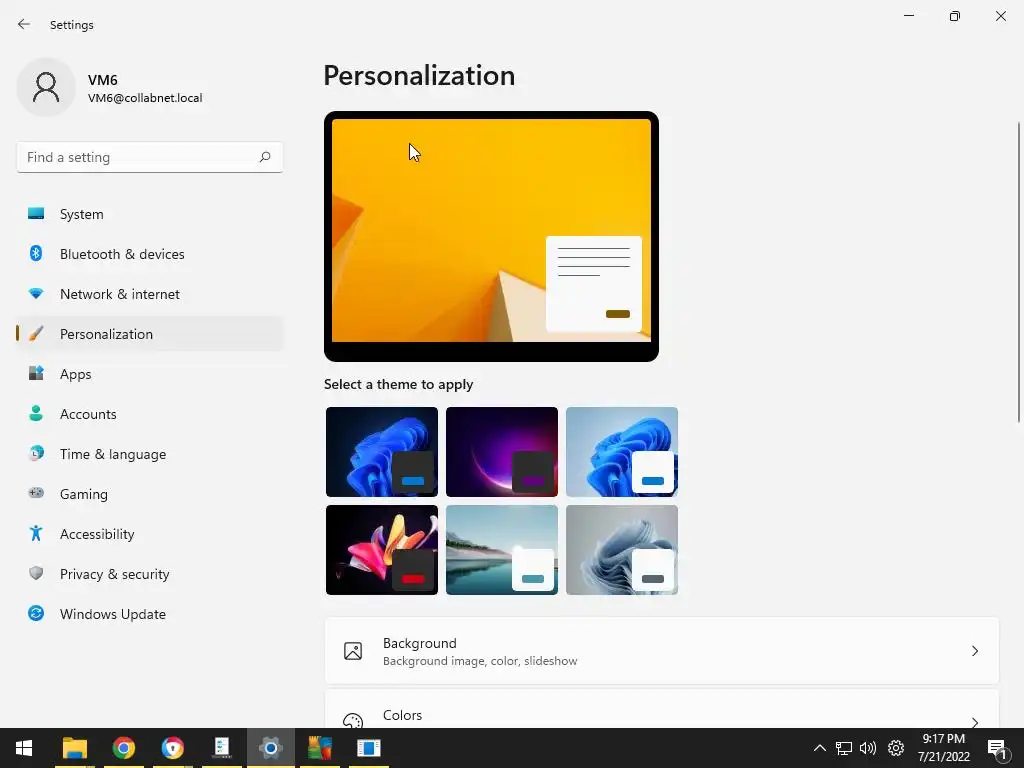Viewport: 1024px width, 768px height.
Task: Click the Privacy & security shield icon
Action: [36, 573]
